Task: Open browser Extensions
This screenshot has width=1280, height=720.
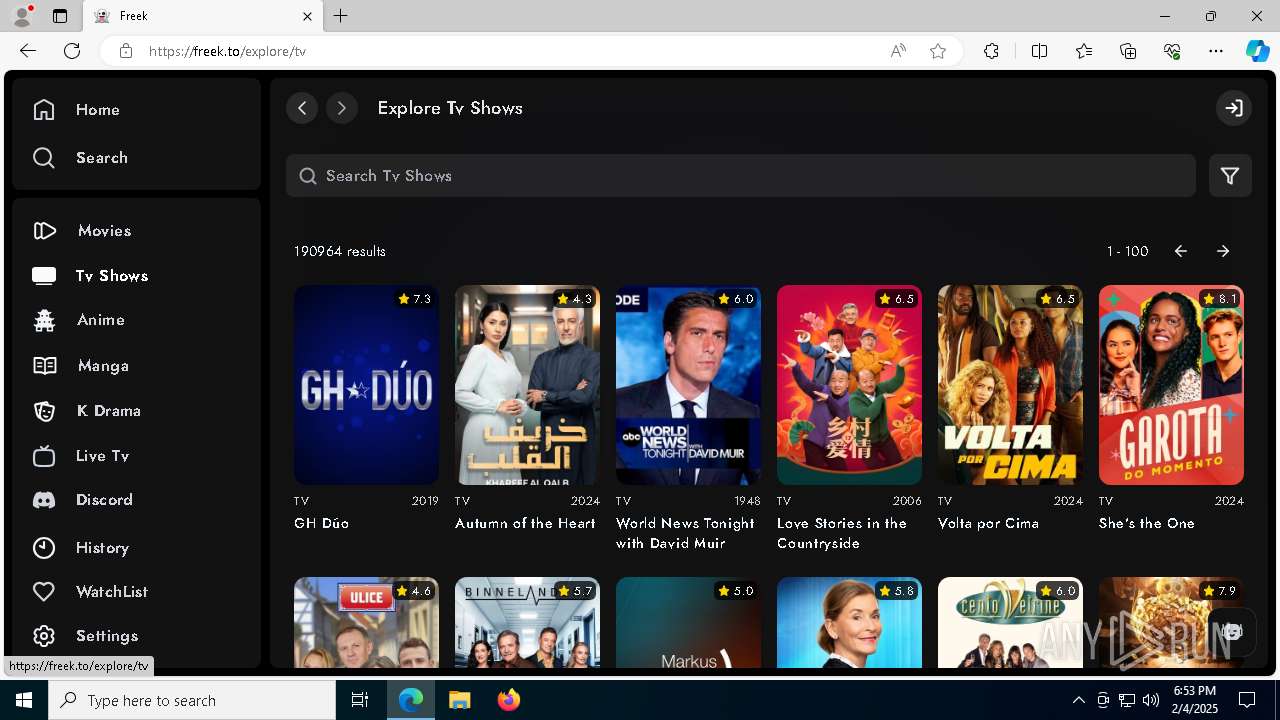Action: tap(991, 51)
